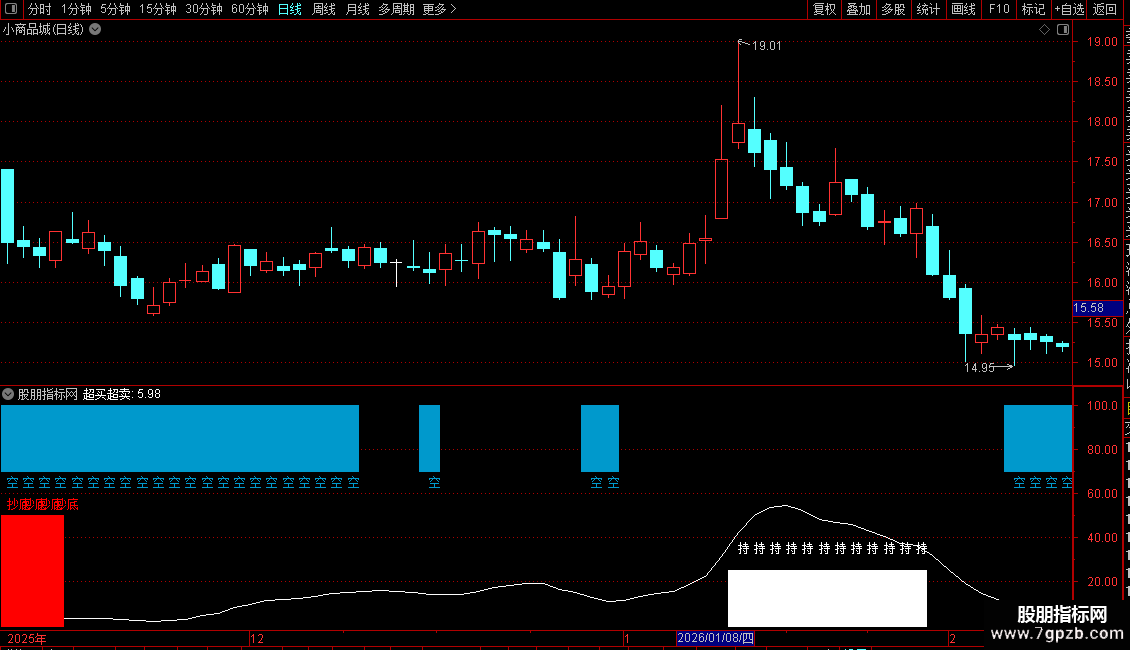1130x650 pixels.
Task: Click the 16.00 price axis label
Action: tap(1103, 282)
